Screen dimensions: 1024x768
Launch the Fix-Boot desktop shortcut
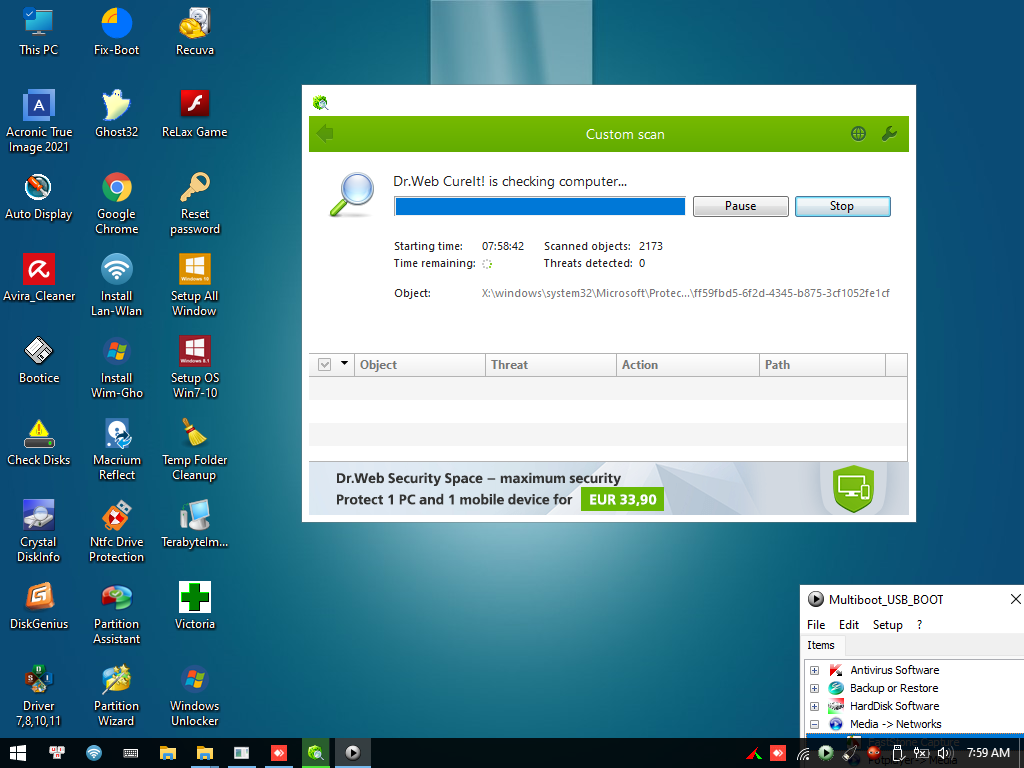[116, 32]
